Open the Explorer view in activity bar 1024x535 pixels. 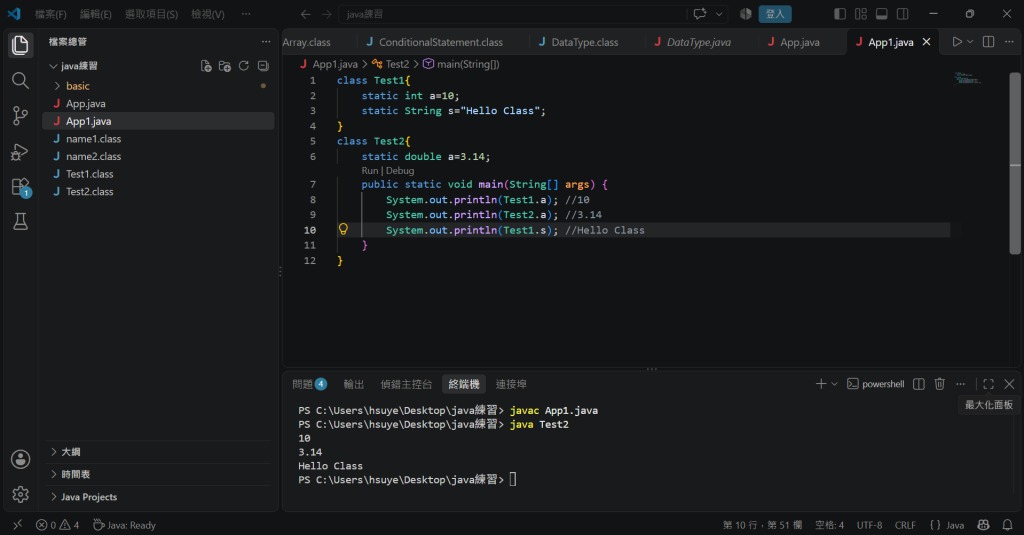pos(20,45)
